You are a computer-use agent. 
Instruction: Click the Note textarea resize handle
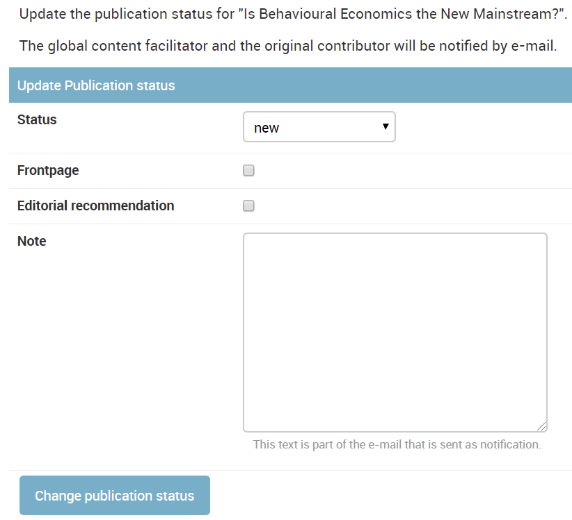[542, 427]
